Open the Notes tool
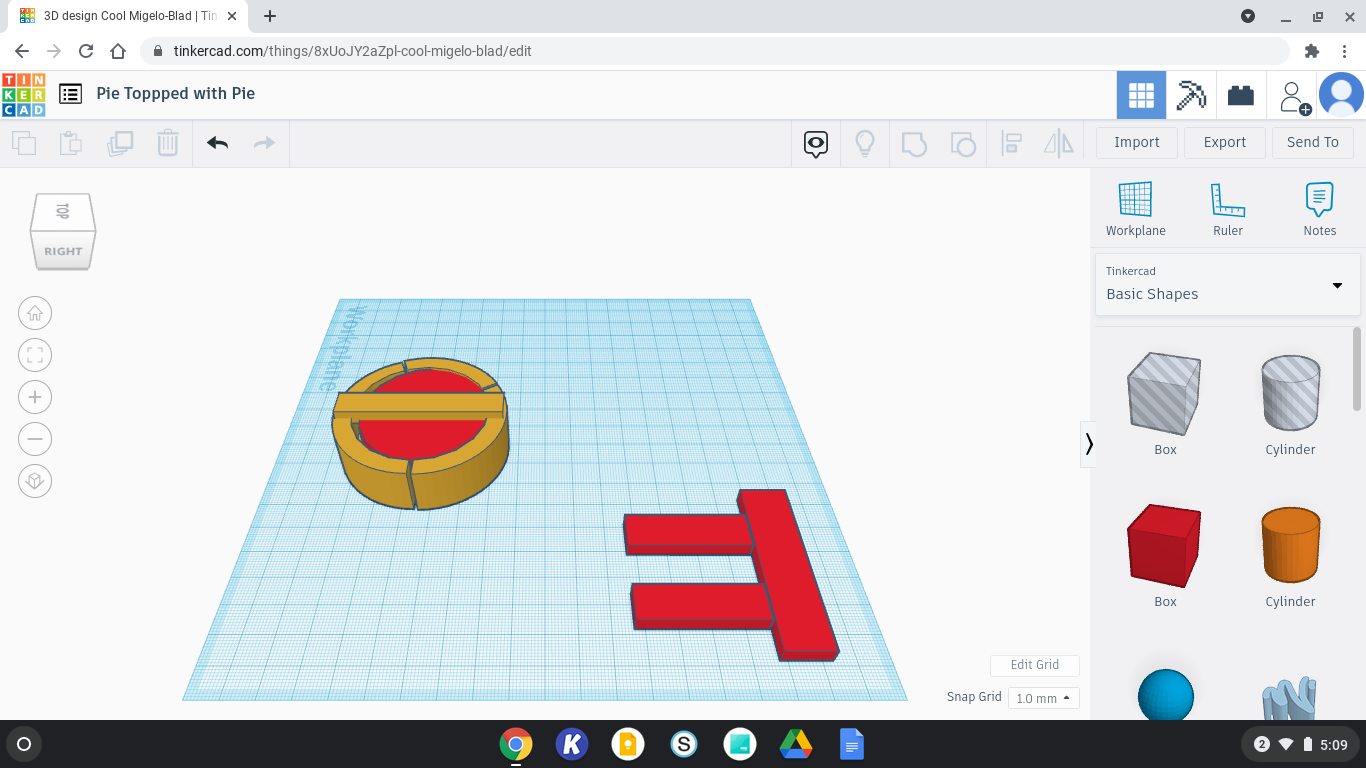 [1320, 209]
